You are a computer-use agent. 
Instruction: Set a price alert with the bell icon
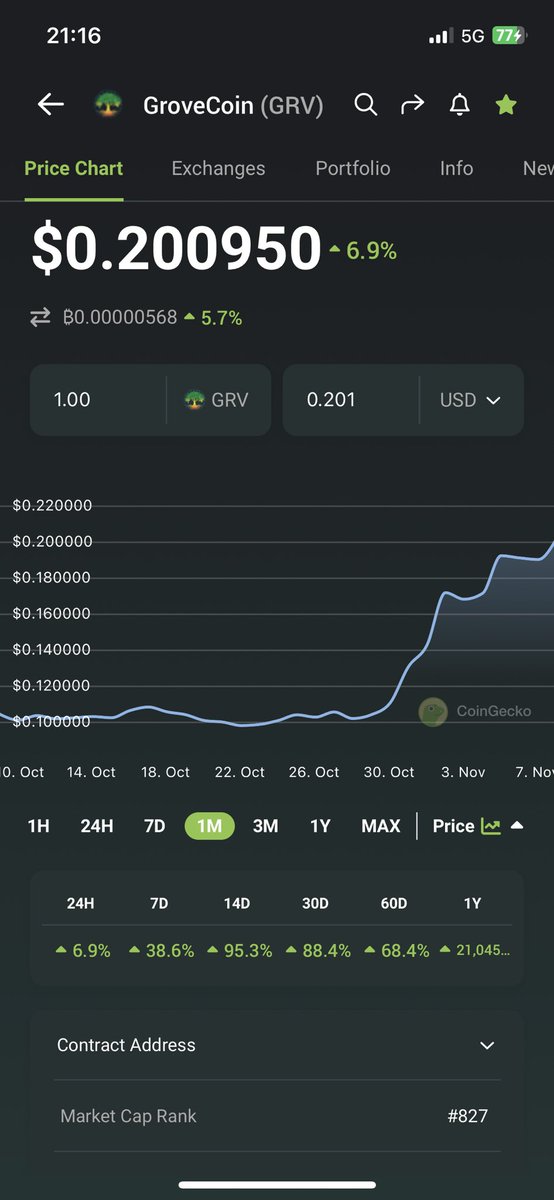(459, 104)
